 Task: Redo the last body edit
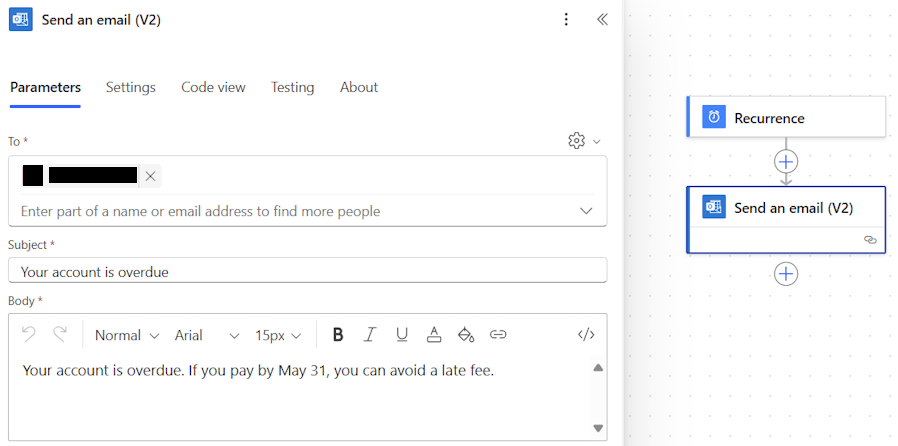pyautogui.click(x=60, y=334)
